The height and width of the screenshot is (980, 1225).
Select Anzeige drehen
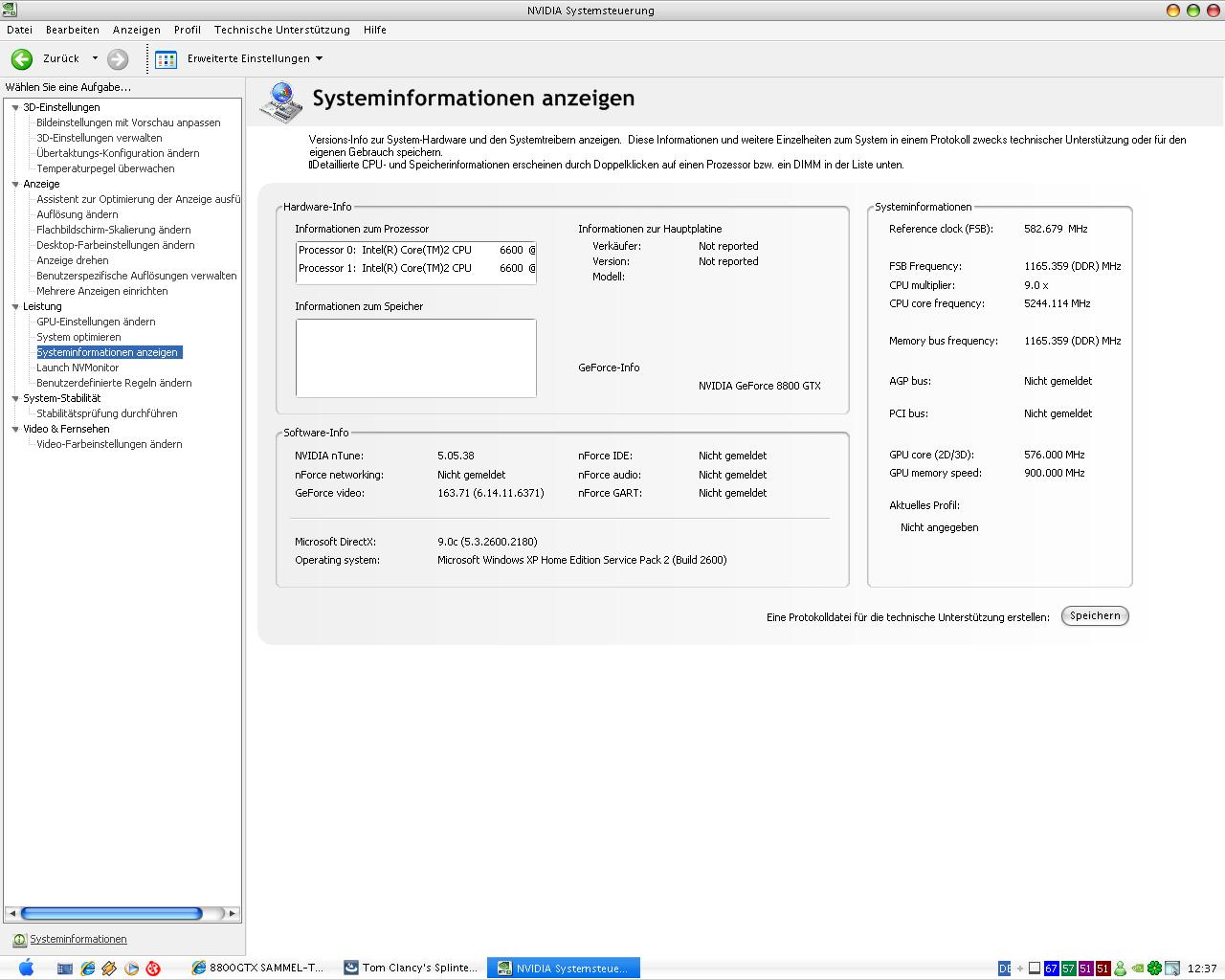tap(73, 260)
